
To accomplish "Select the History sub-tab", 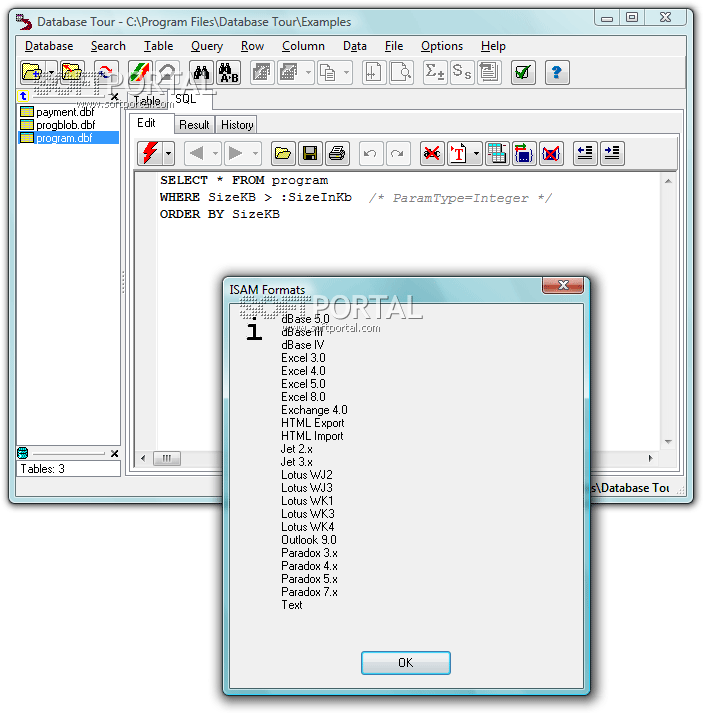I will tap(237, 125).
